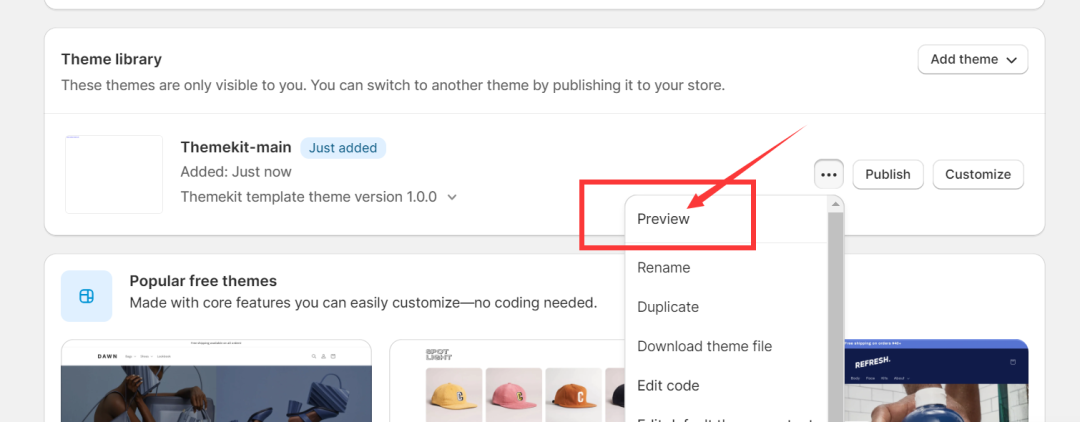Viewport: 1080px width, 422px height.
Task: Click the yellow hat in Spotlight preview
Action: click(x=453, y=395)
